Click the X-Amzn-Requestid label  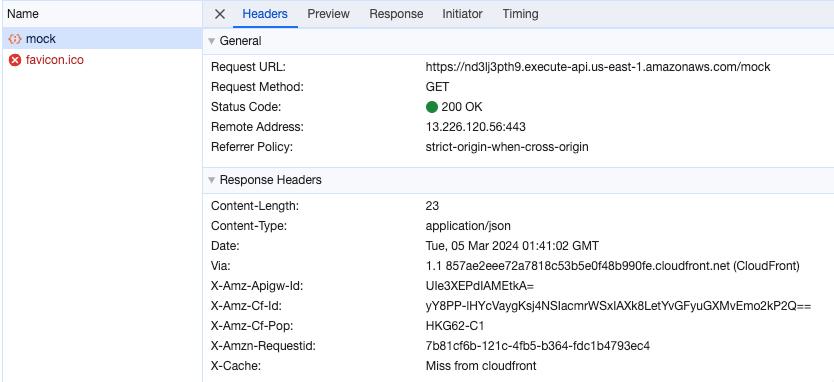pos(263,346)
